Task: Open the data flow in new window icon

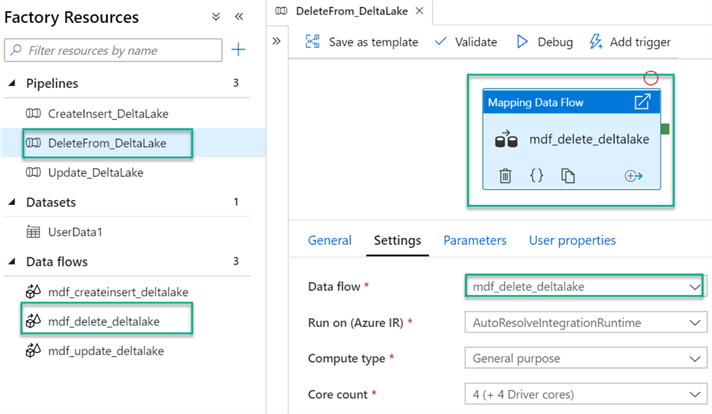Action: pyautogui.click(x=642, y=102)
